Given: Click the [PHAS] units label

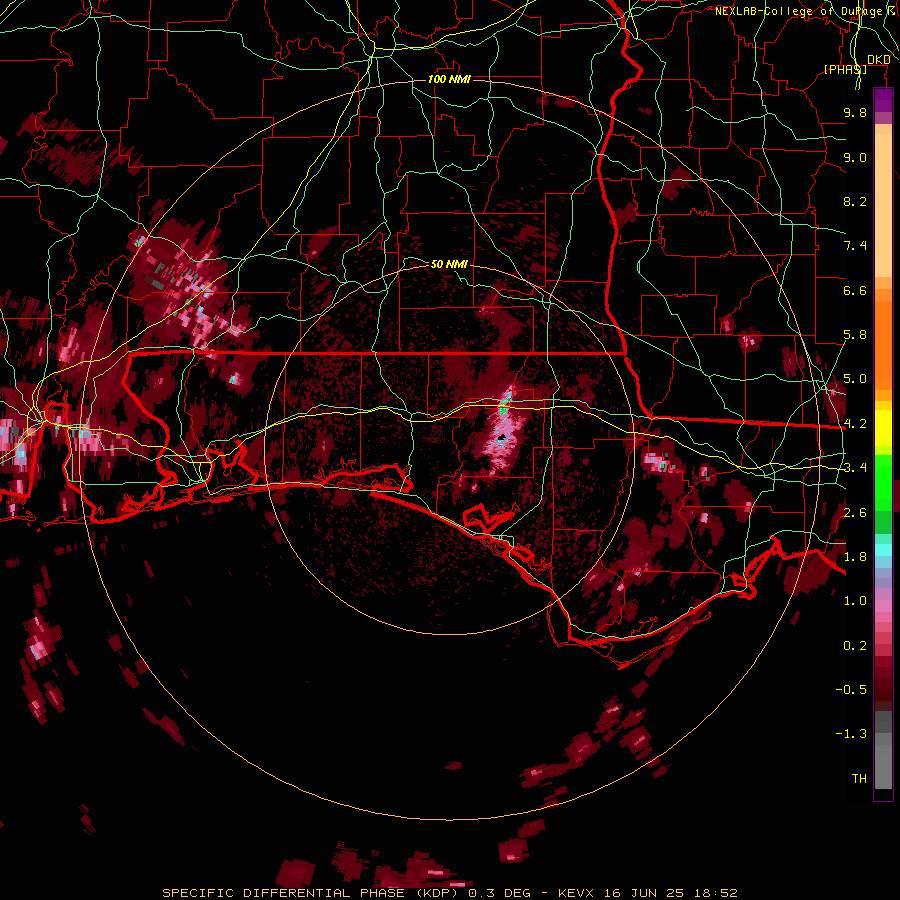Looking at the screenshot, I should tap(845, 69).
